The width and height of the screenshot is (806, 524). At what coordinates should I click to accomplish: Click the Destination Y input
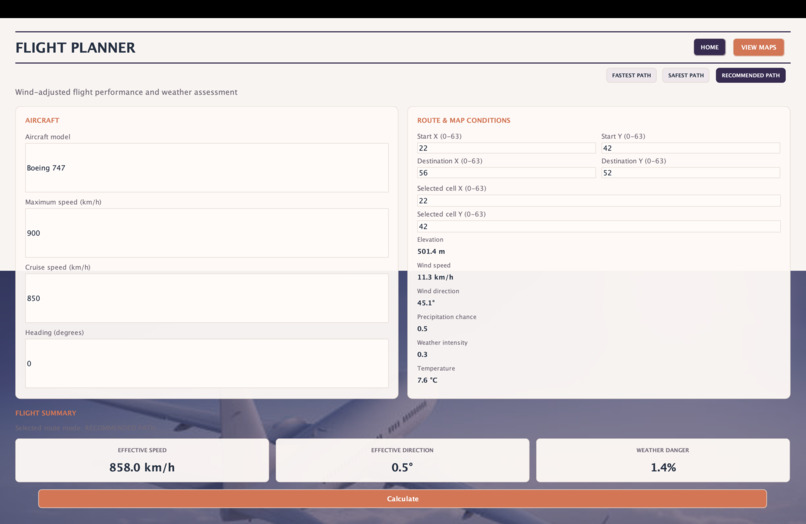[690, 173]
